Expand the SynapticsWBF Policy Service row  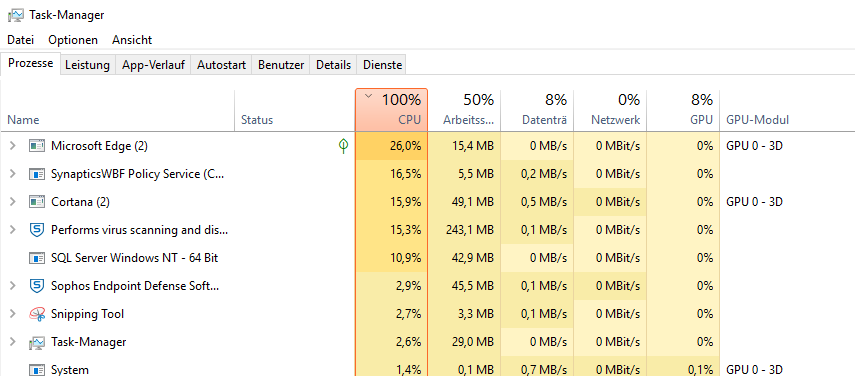coord(13,174)
